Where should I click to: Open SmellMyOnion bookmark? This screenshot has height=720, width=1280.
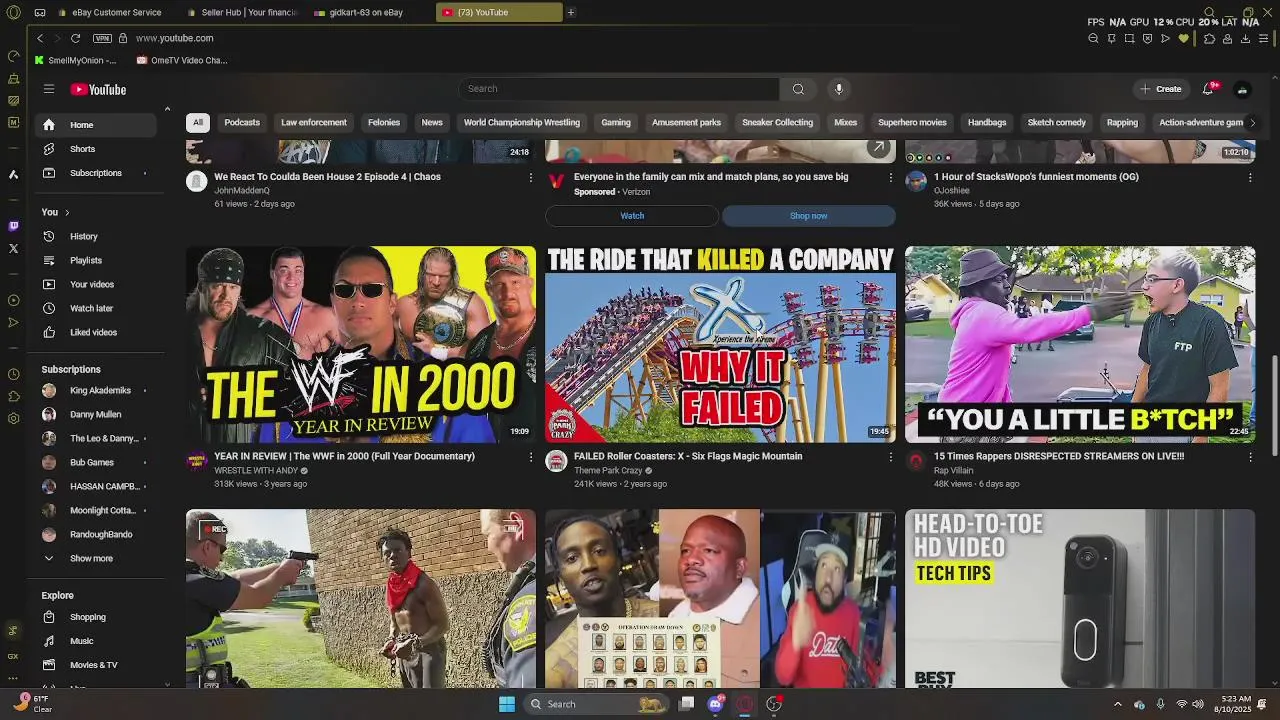[x=75, y=60]
